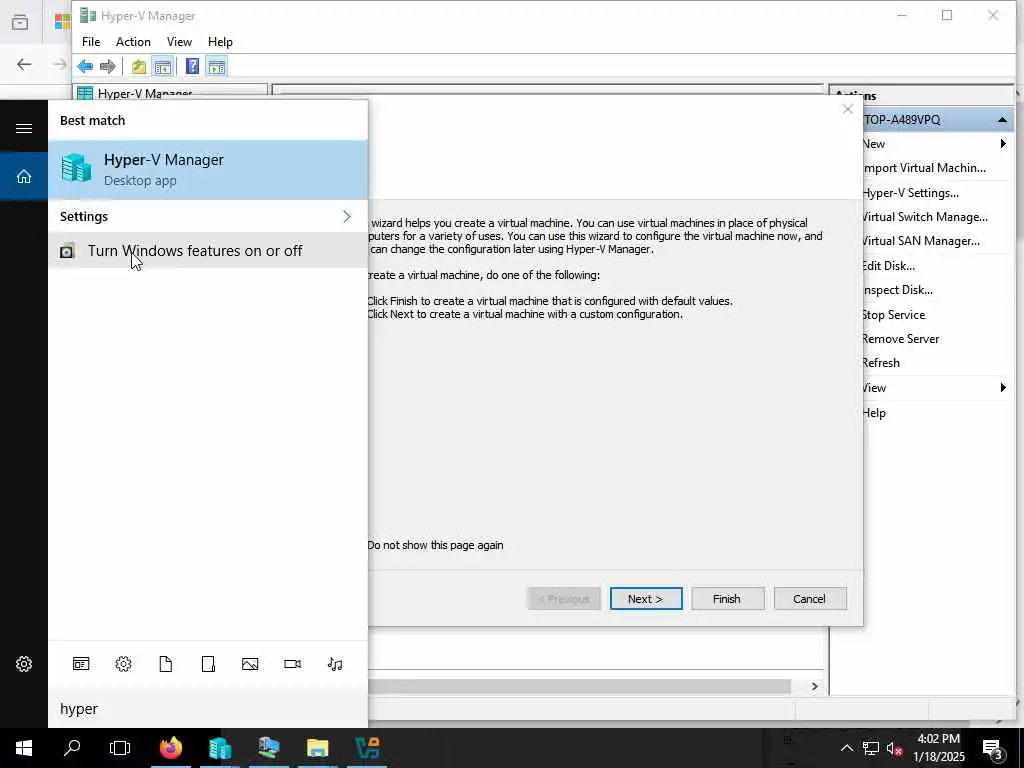Open the View menu in Hyper-V Manager
The width and height of the screenshot is (1024, 768).
pyautogui.click(x=179, y=42)
